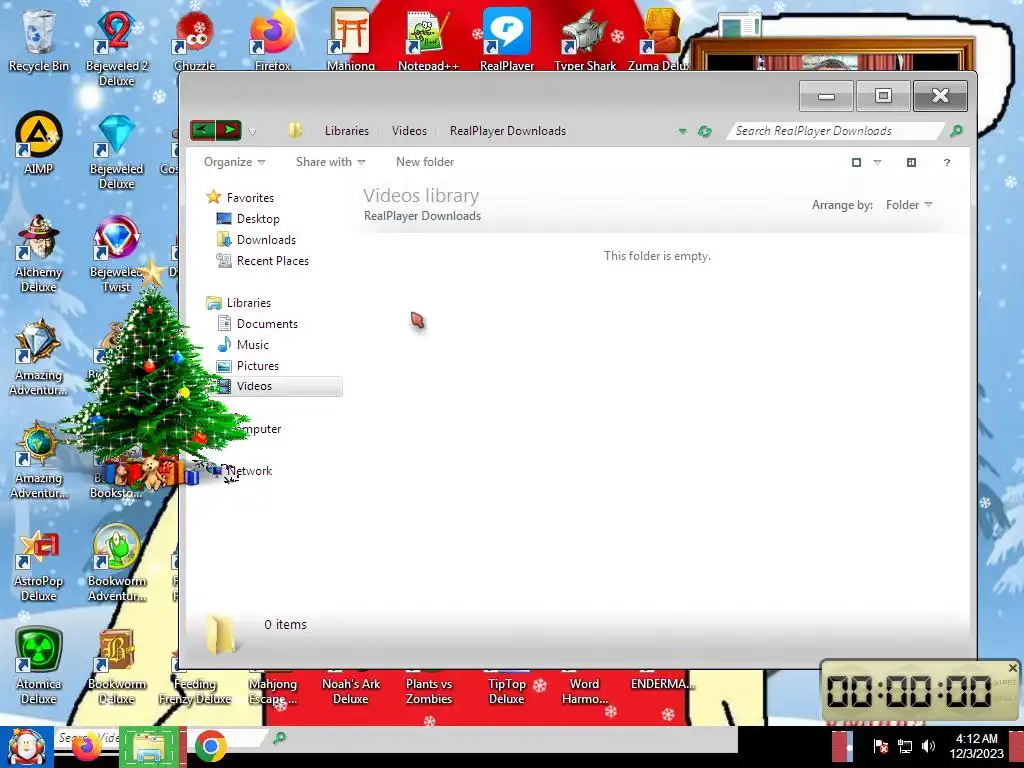Click Santa Start button on taskbar
This screenshot has height=768, width=1024.
(26, 747)
